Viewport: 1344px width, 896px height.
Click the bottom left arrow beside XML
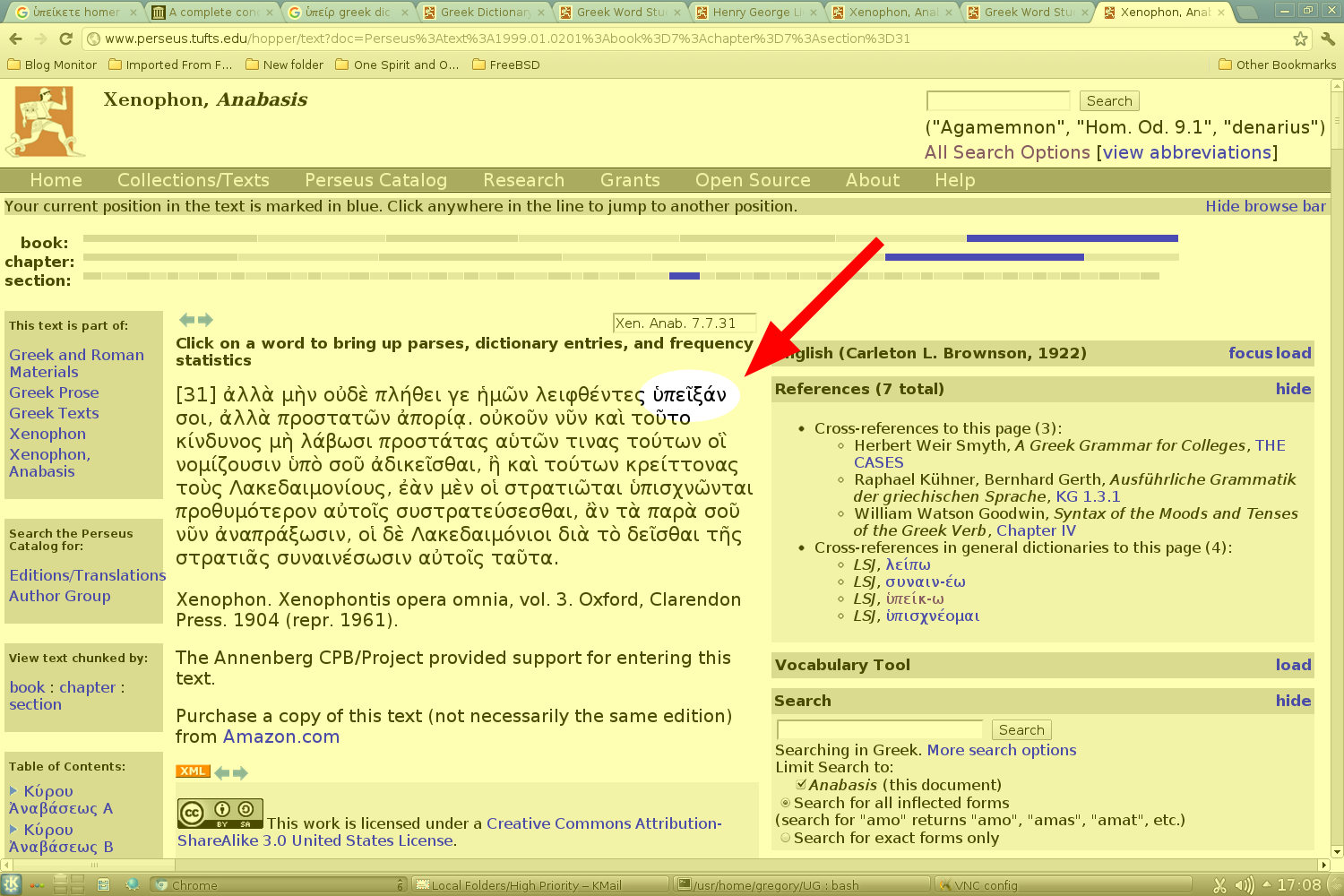[221, 772]
